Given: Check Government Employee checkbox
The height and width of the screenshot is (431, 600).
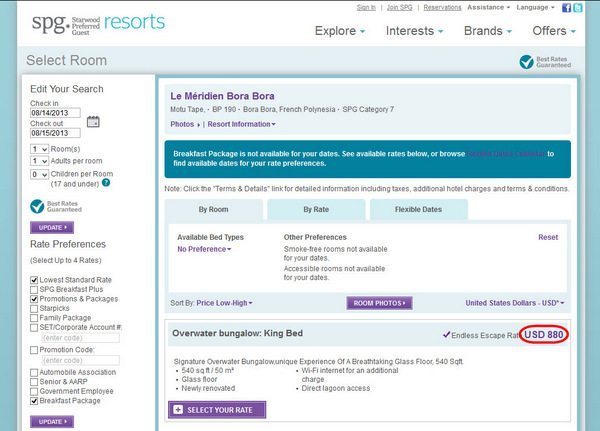Looking at the screenshot, I should (x=34, y=392).
